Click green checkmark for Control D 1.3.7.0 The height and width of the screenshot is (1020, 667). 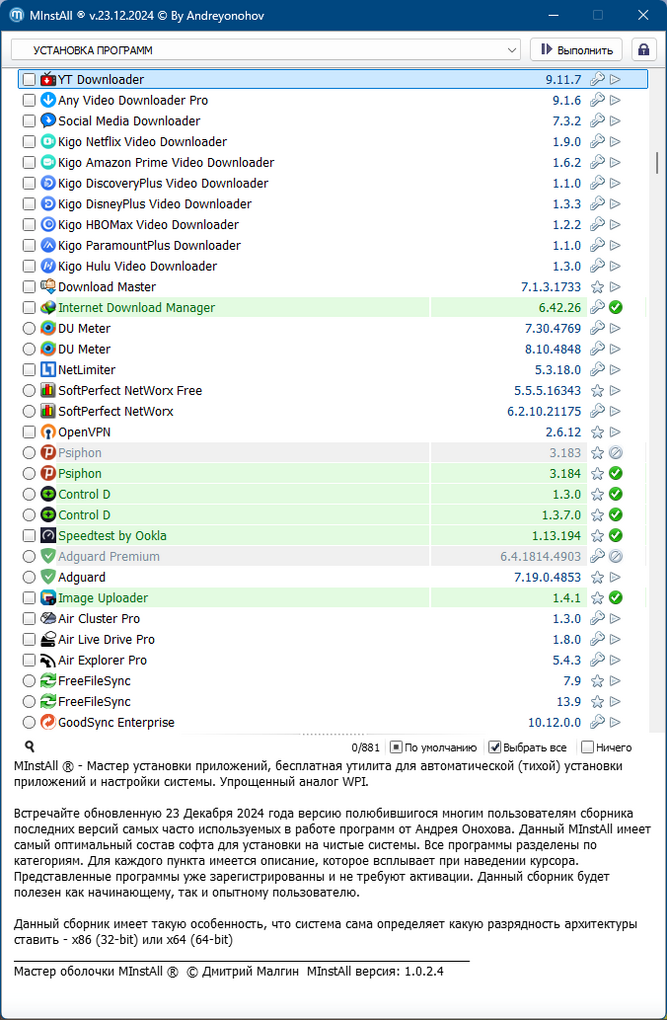tap(616, 515)
